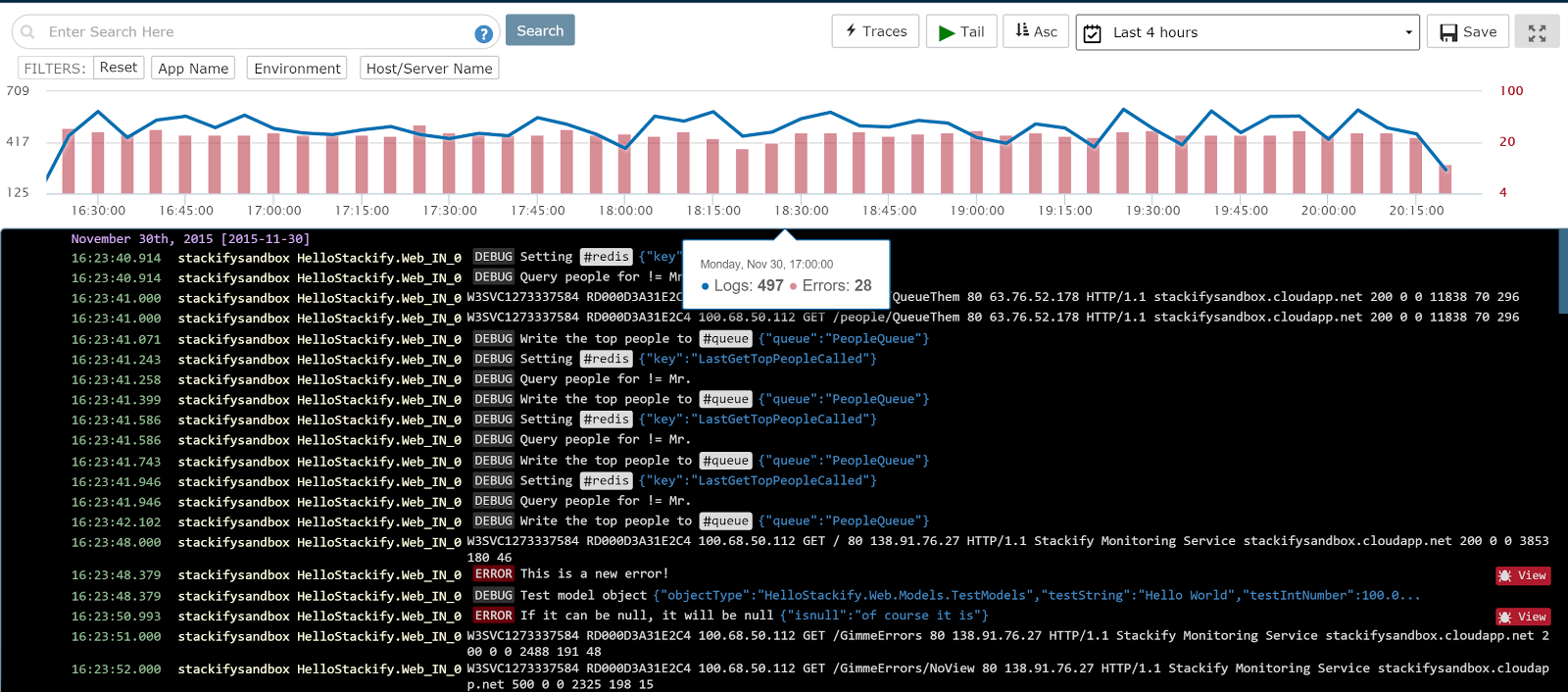Image resolution: width=1568 pixels, height=692 pixels.
Task: Click the #redis tag at 16:23:41.946
Action: [606, 481]
